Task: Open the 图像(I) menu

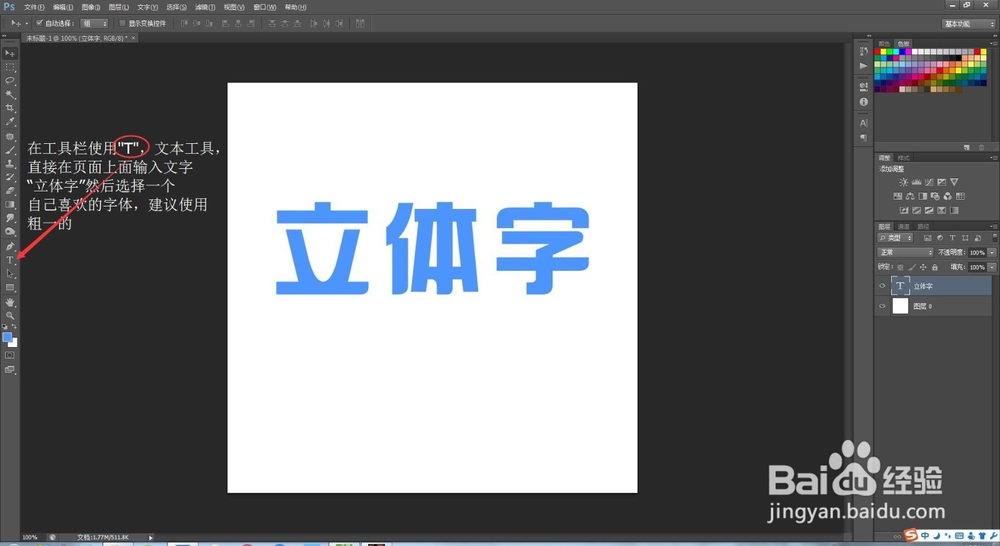Action: tap(91, 7)
